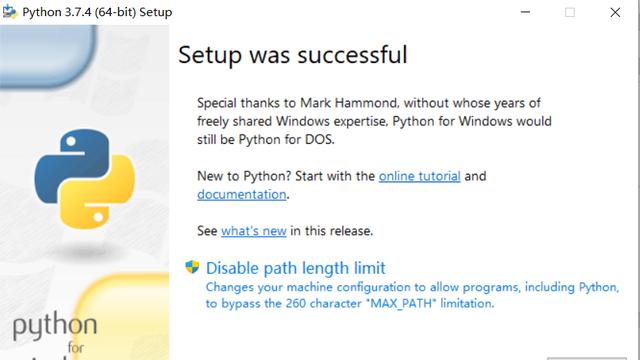The image size is (640, 360).
Task: Select Disable path length limit
Action: pyautogui.click(x=296, y=268)
